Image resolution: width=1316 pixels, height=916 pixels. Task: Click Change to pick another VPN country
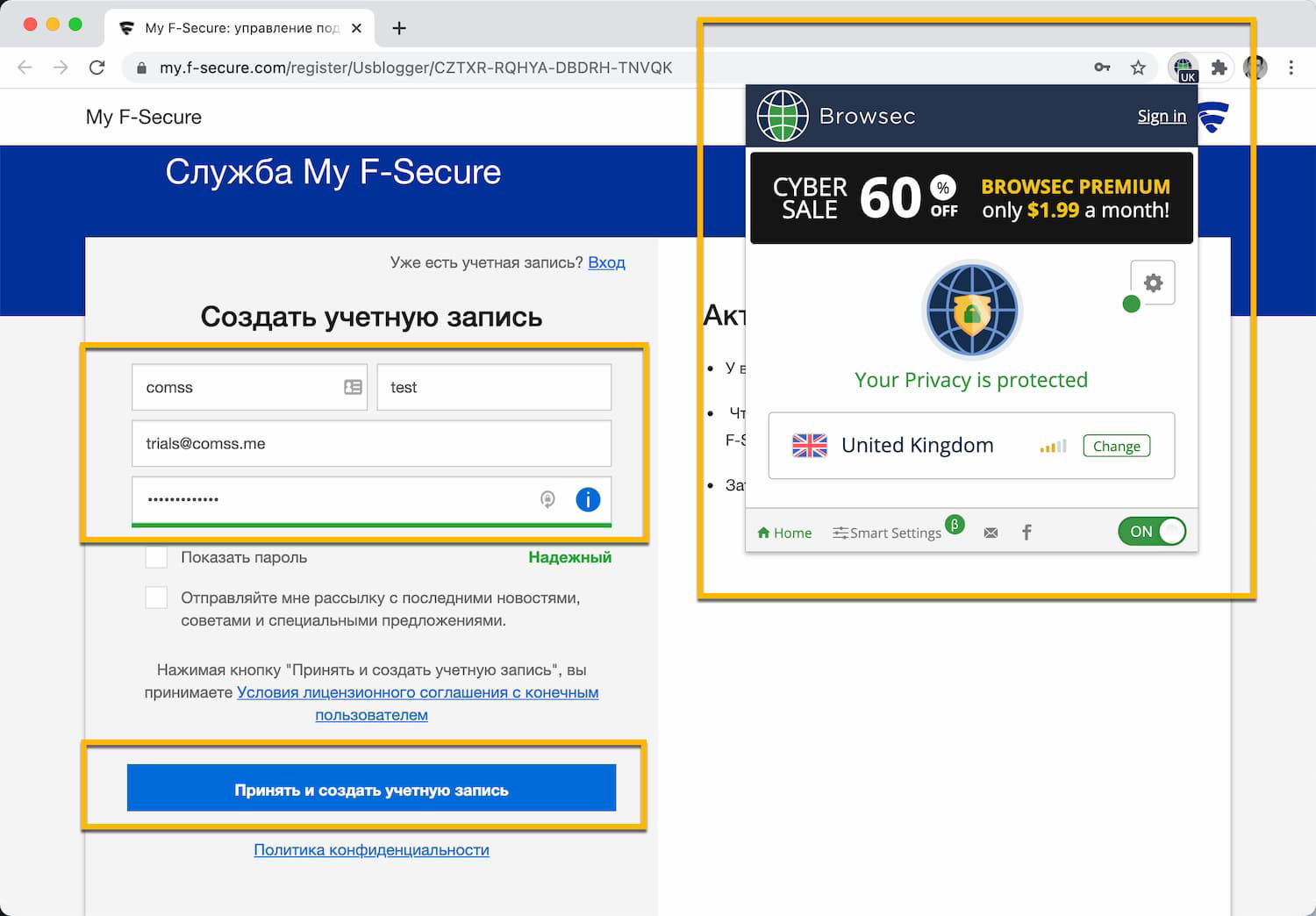[x=1116, y=446]
